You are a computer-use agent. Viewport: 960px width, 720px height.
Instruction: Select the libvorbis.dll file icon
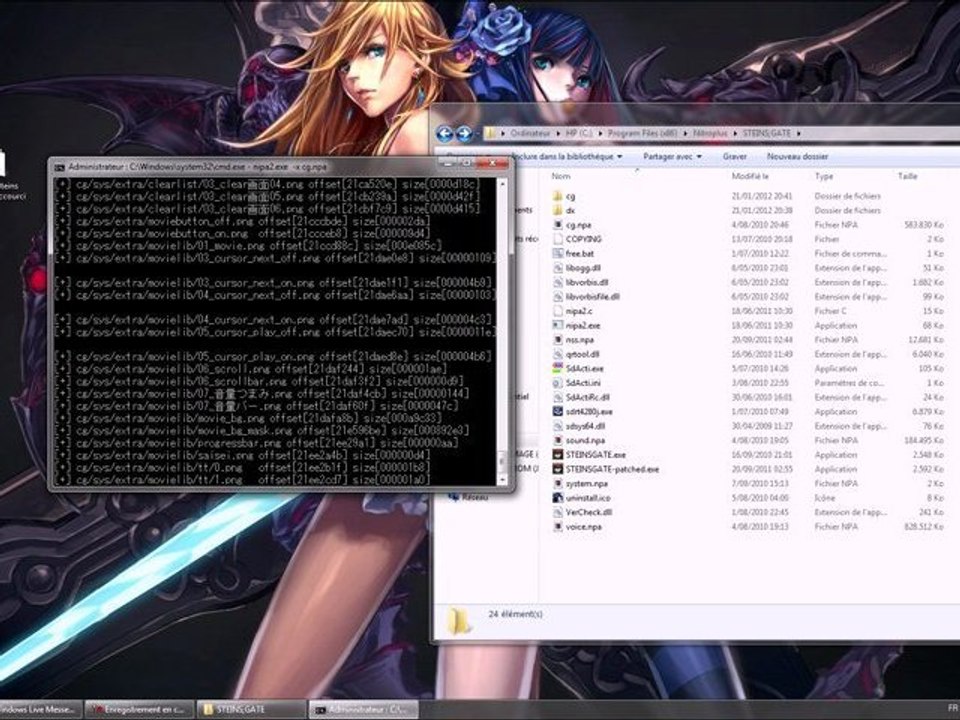click(x=558, y=282)
